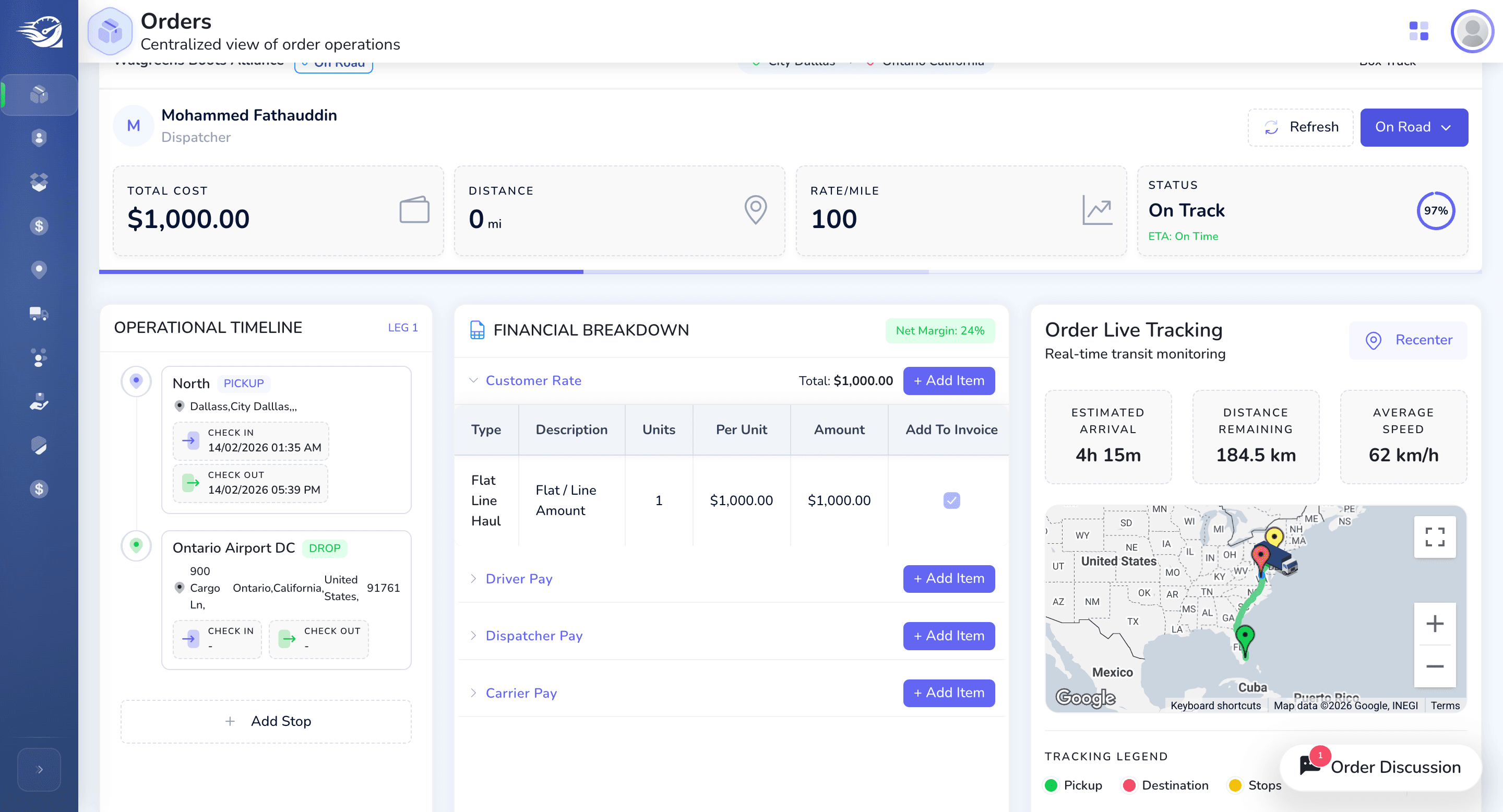This screenshot has width=1503, height=812.
Task: Open the On Road status dropdown
Action: click(x=1414, y=127)
